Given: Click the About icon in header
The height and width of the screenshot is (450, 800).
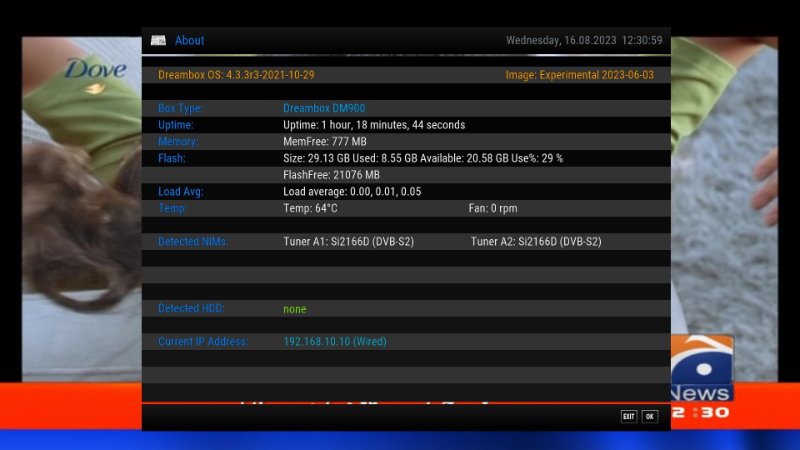Looking at the screenshot, I should tap(158, 41).
